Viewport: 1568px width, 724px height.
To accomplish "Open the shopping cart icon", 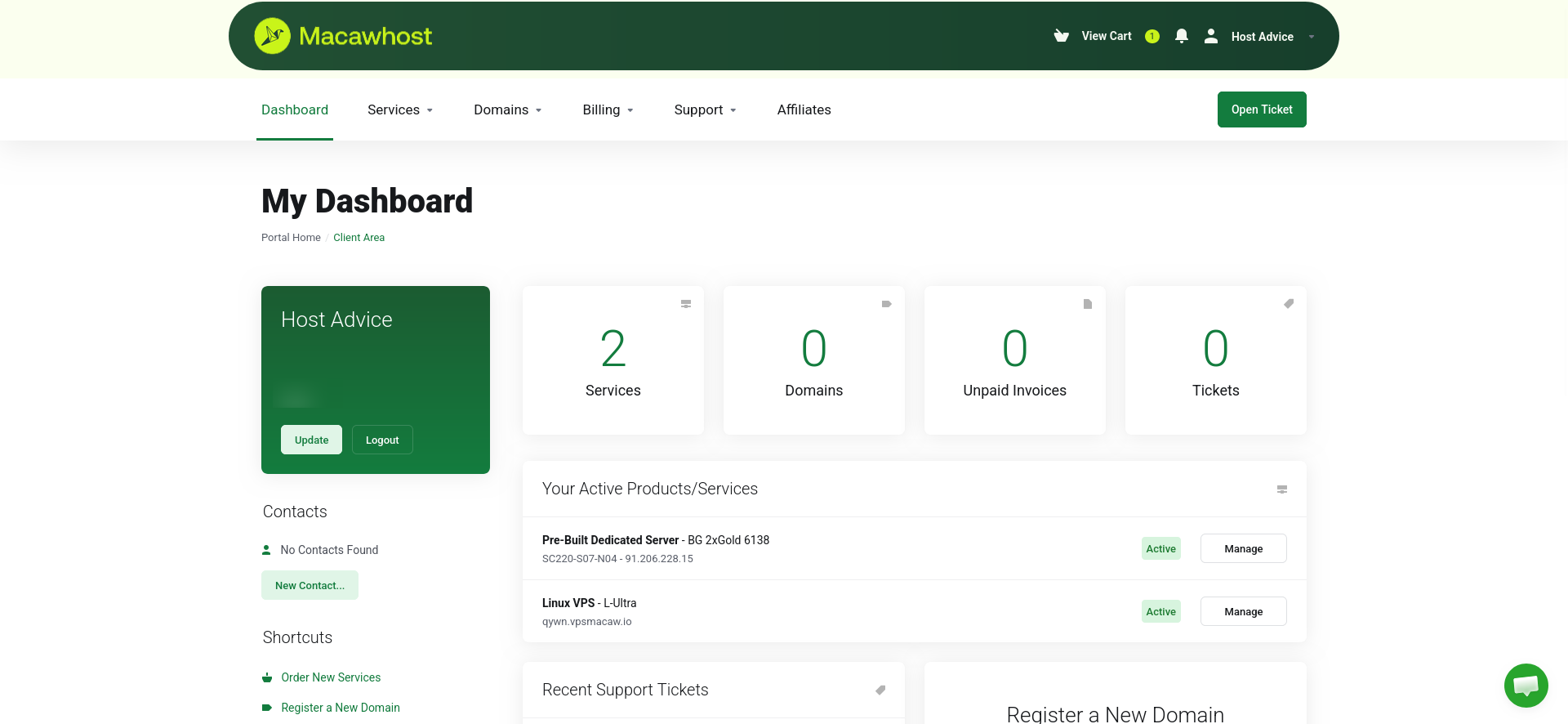I will 1062,36.
